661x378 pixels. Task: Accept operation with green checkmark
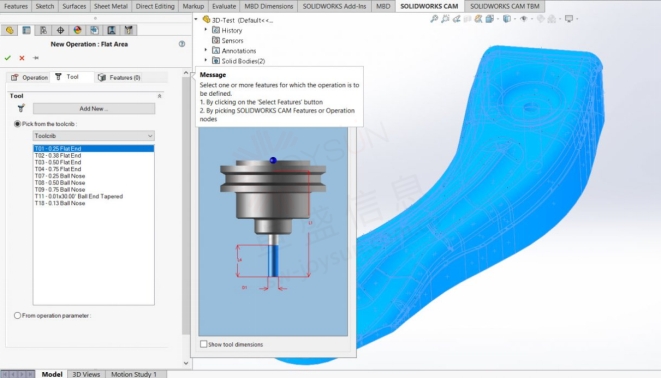click(x=8, y=58)
